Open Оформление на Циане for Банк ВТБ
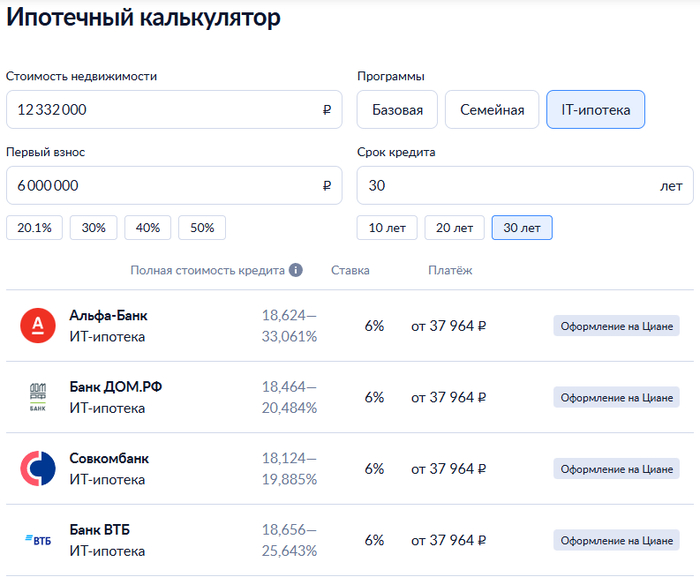The height and width of the screenshot is (577, 700). (x=617, y=540)
